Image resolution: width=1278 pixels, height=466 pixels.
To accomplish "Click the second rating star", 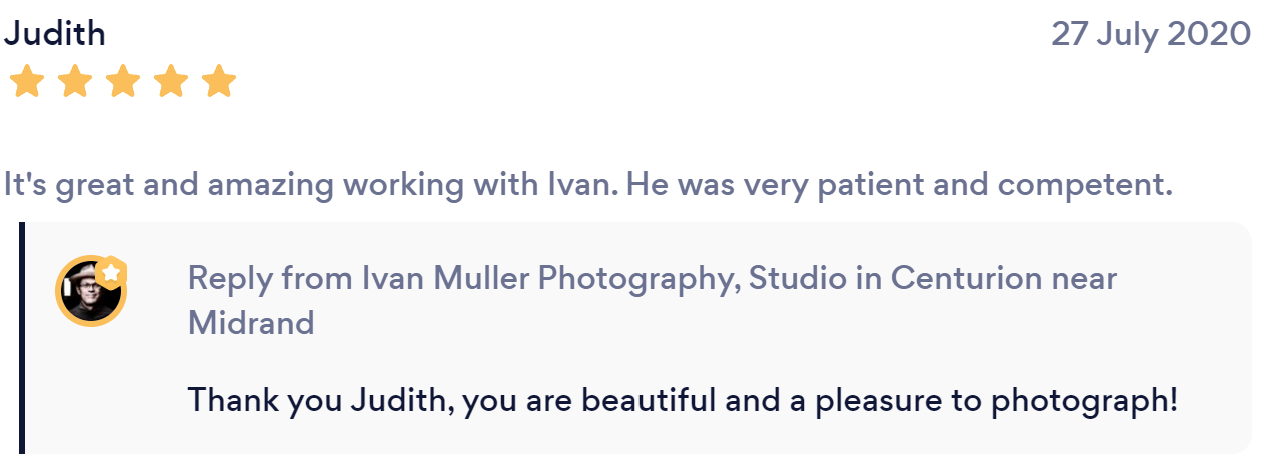I will click(x=75, y=82).
